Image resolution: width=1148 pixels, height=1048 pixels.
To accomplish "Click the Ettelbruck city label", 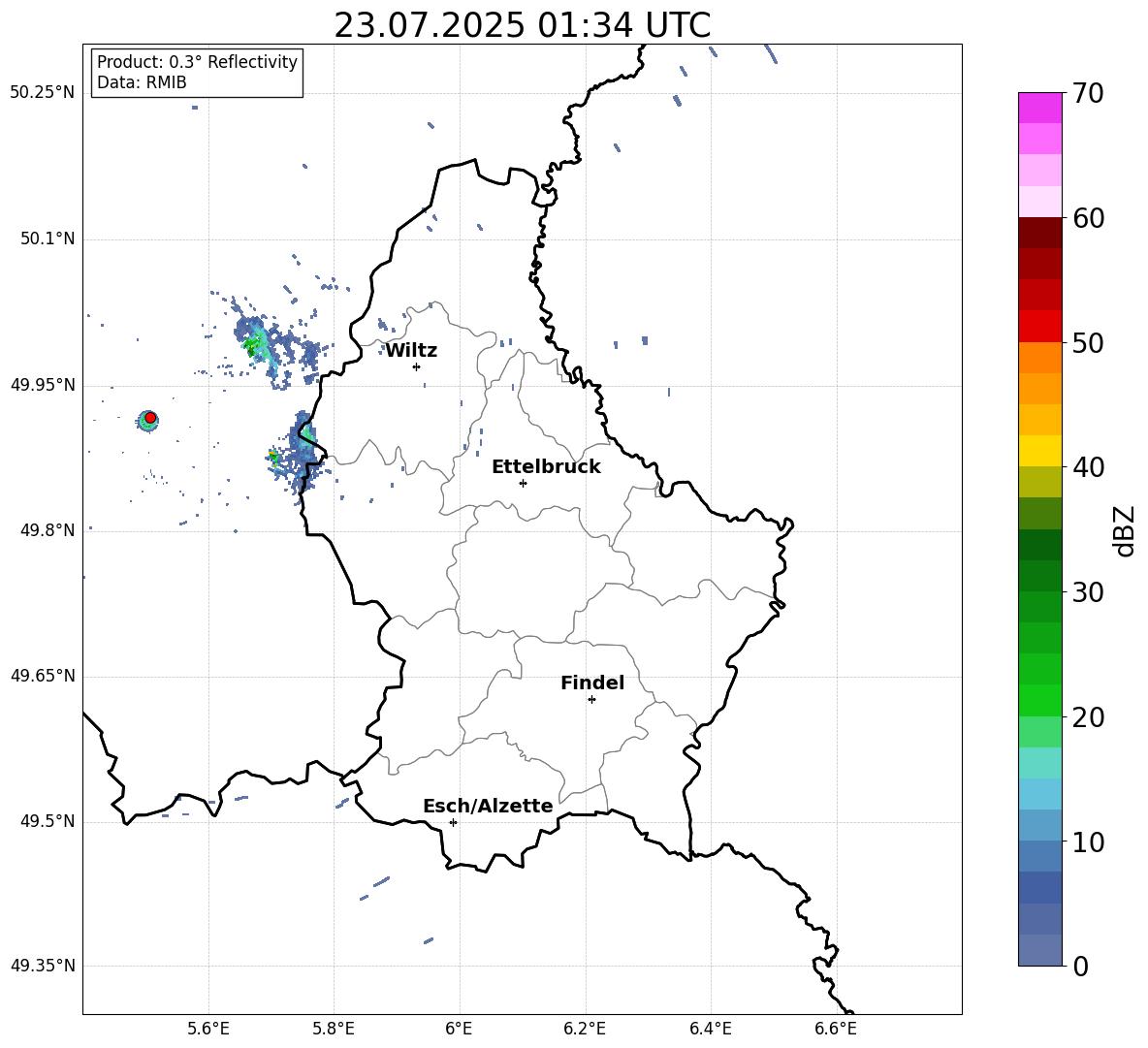I will click(546, 466).
